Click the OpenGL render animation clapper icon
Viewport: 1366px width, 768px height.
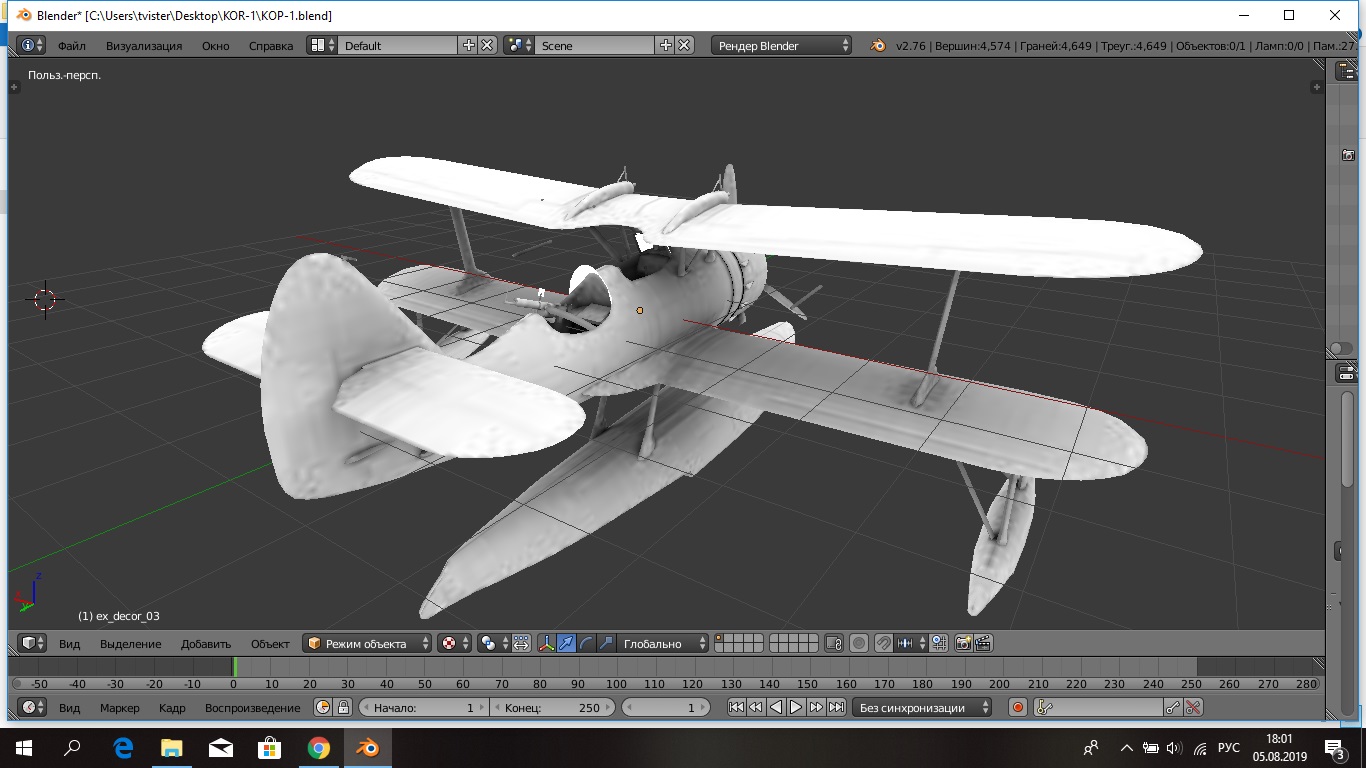(x=983, y=644)
